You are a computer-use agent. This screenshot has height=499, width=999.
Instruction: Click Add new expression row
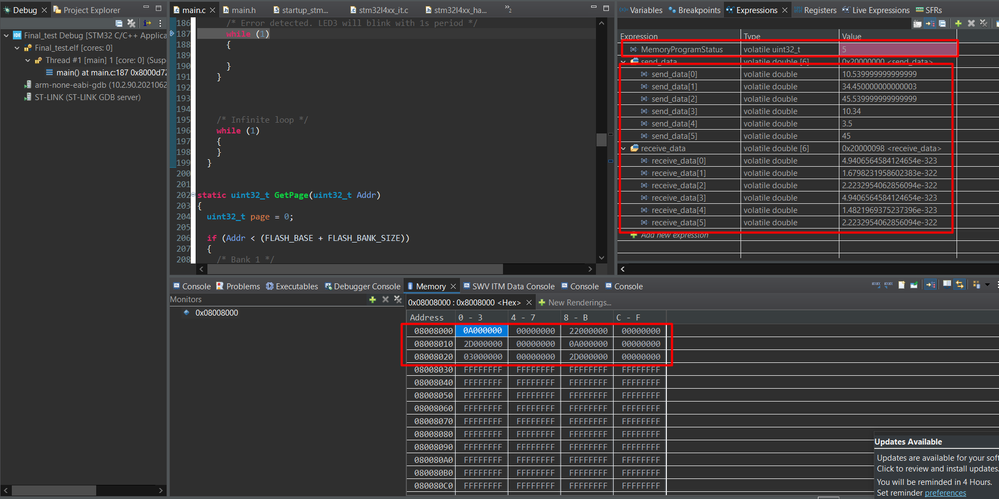pyautogui.click(x=675, y=235)
